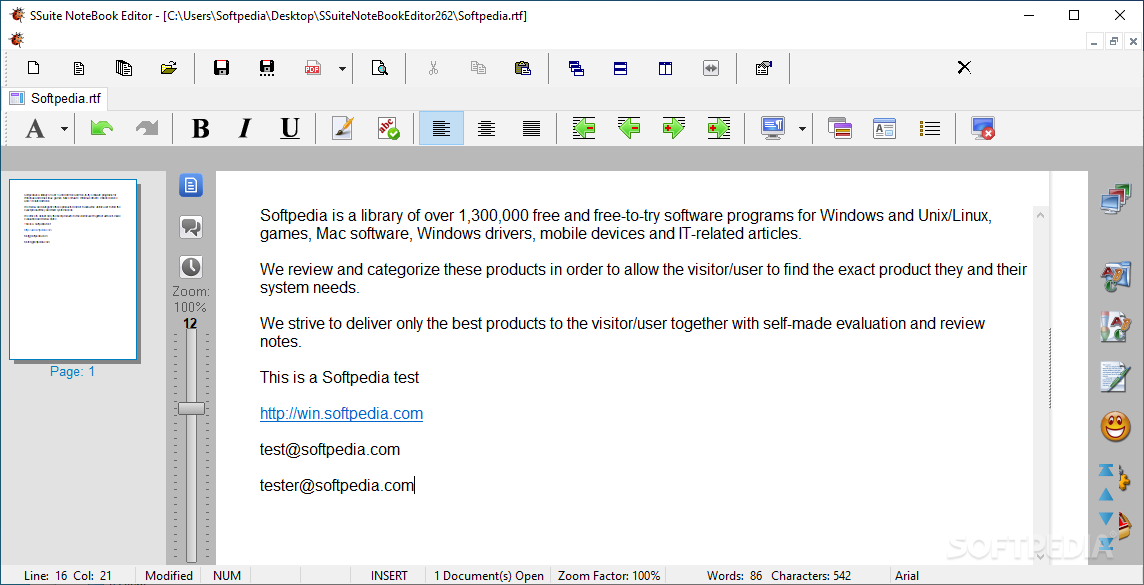Export the document to PDF

[x=312, y=69]
